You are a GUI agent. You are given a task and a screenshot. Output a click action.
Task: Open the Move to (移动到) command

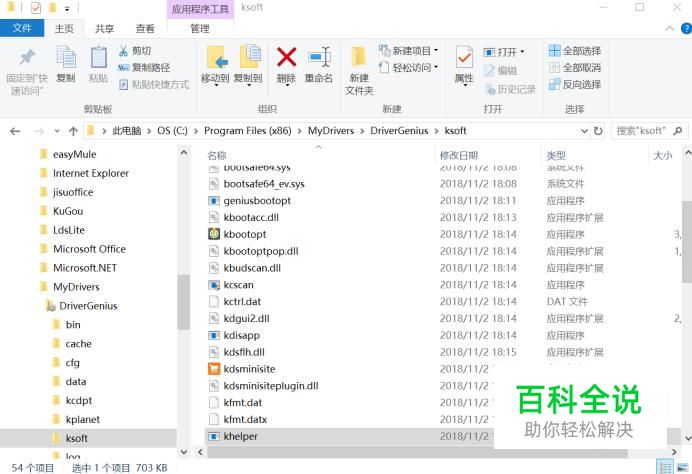click(215, 65)
